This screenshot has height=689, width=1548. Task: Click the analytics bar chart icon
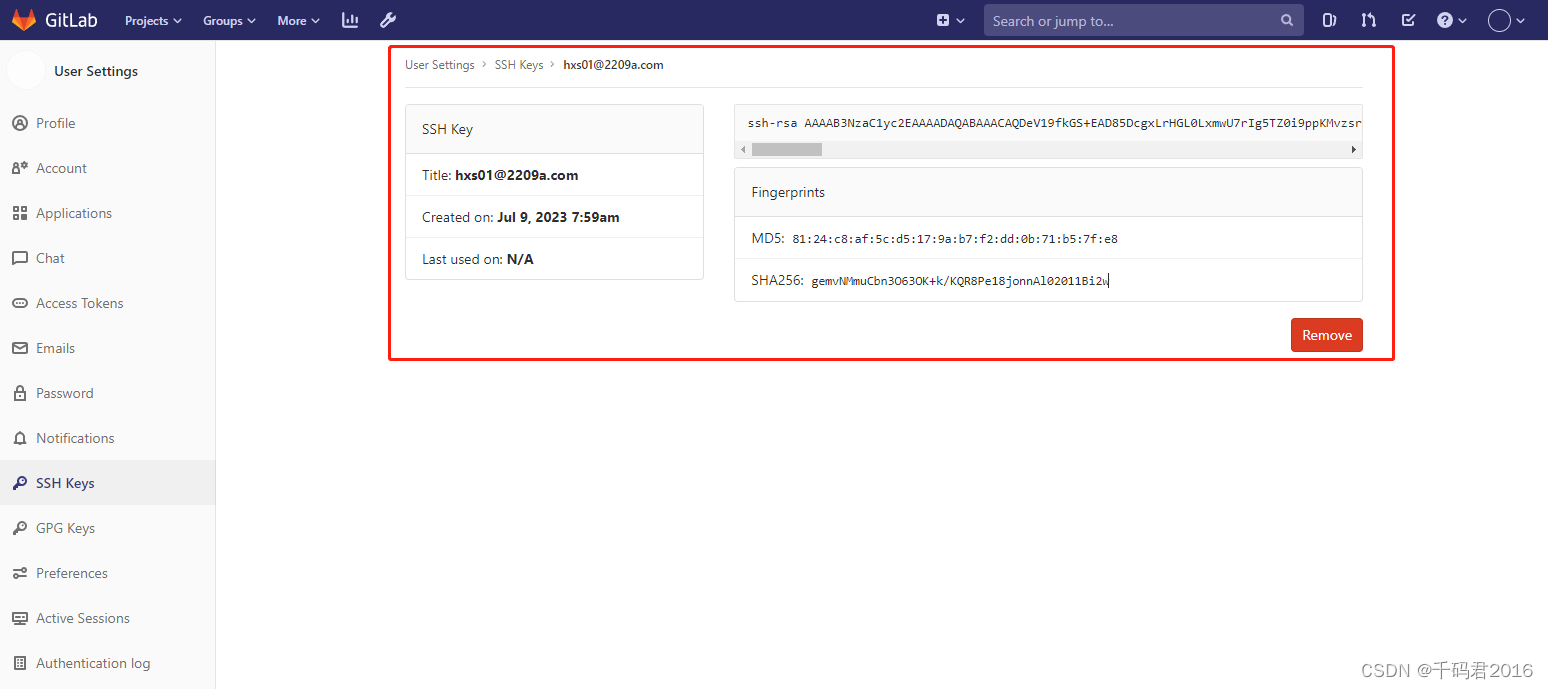click(x=349, y=19)
